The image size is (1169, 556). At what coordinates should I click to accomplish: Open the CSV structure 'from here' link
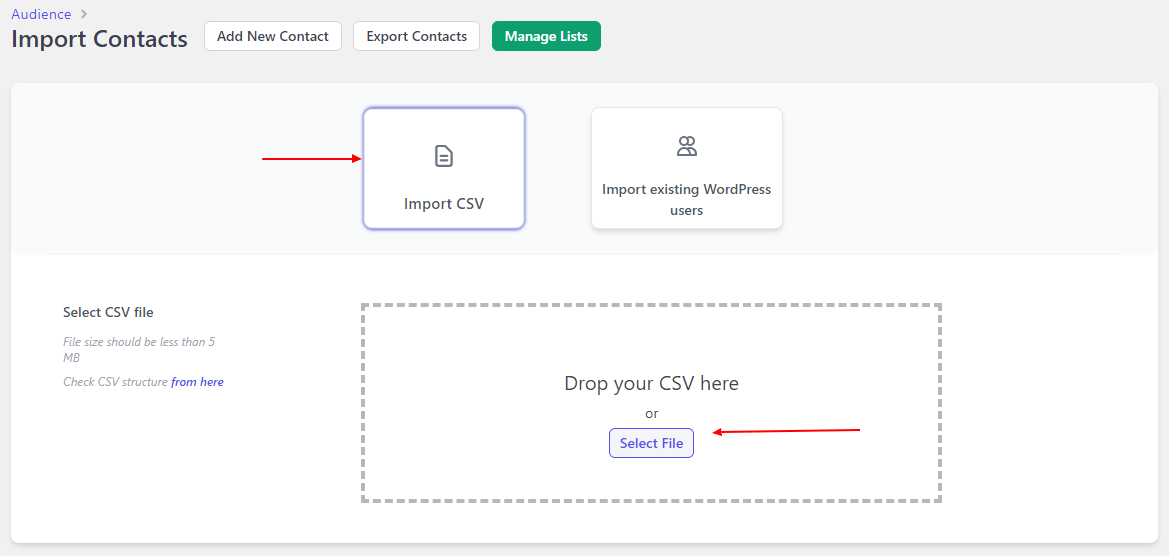[198, 382]
